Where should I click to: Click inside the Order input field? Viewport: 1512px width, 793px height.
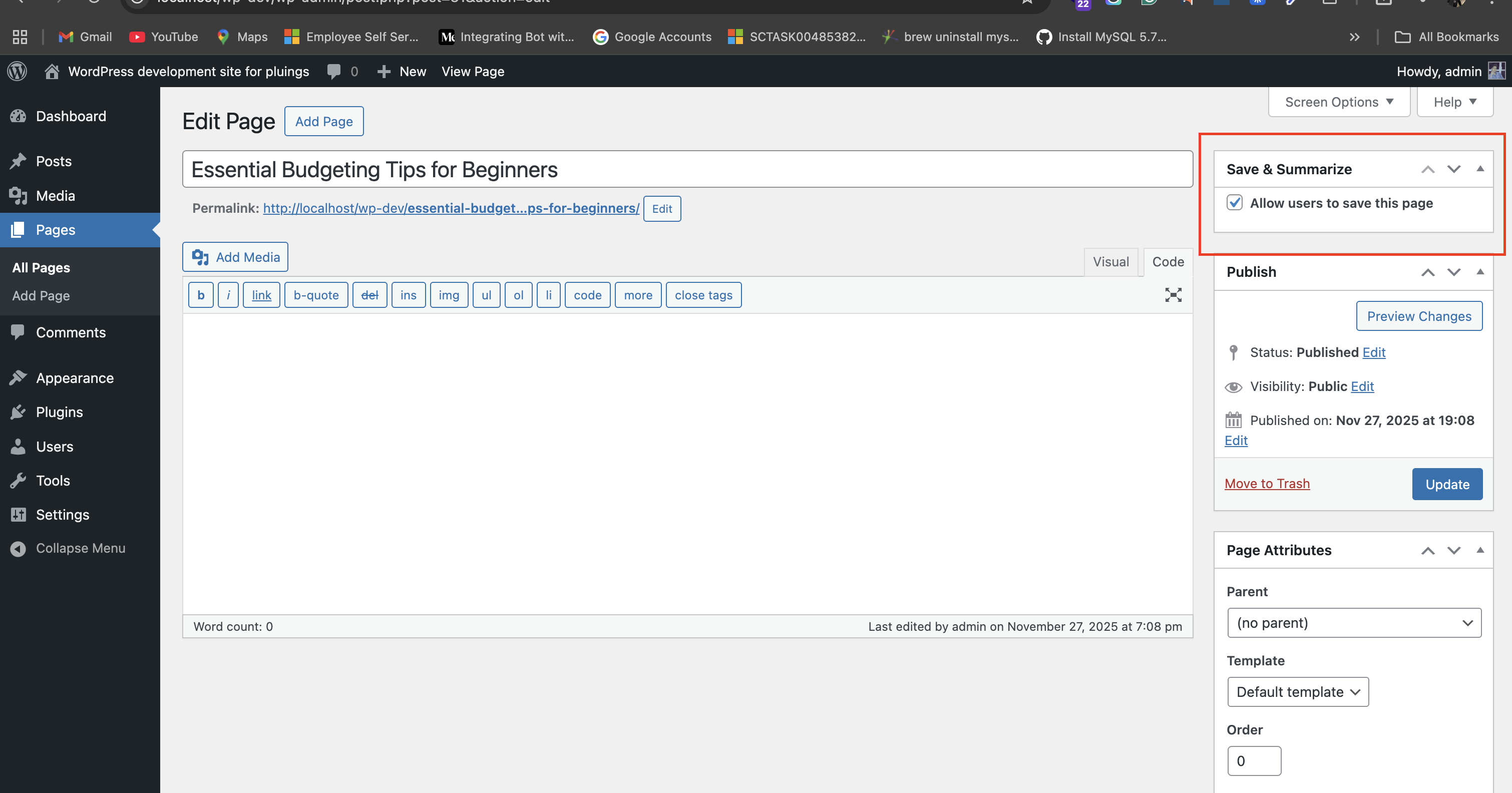[1254, 761]
